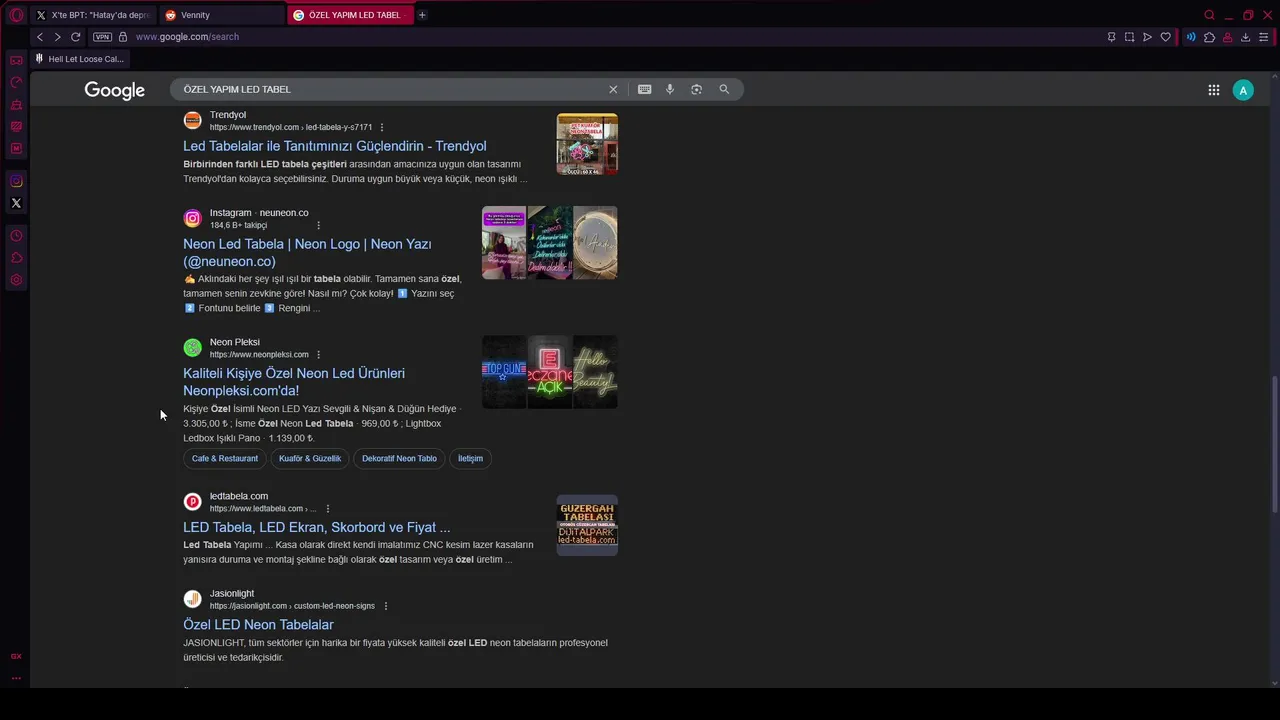1280x720 pixels.
Task: Go to the Google homepage logo
Action: tap(115, 90)
